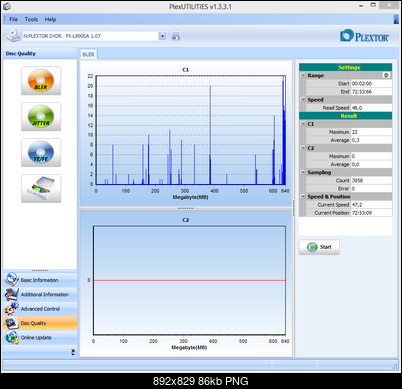Start the disc quality test
The image size is (402, 389).
point(319,247)
